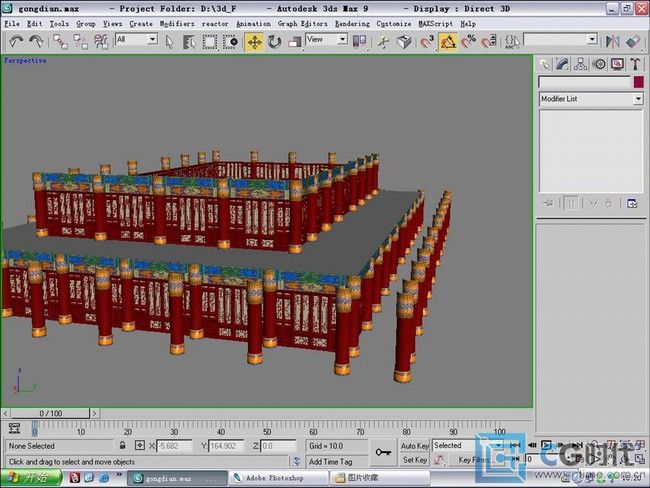Click the X coordinate field
This screenshot has height=488, width=650.
175,446
